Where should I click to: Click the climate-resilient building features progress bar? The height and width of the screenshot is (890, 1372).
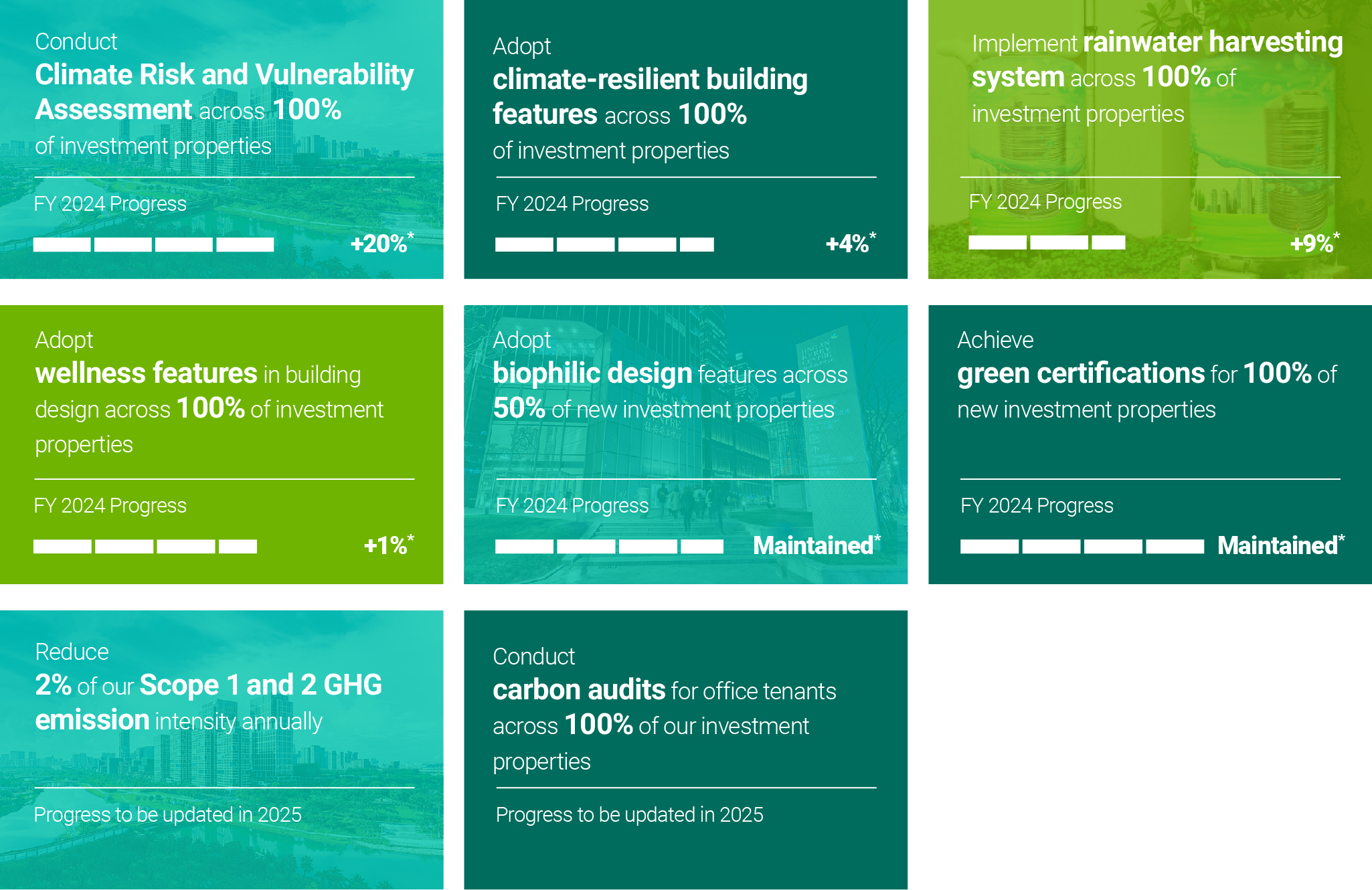tap(604, 245)
